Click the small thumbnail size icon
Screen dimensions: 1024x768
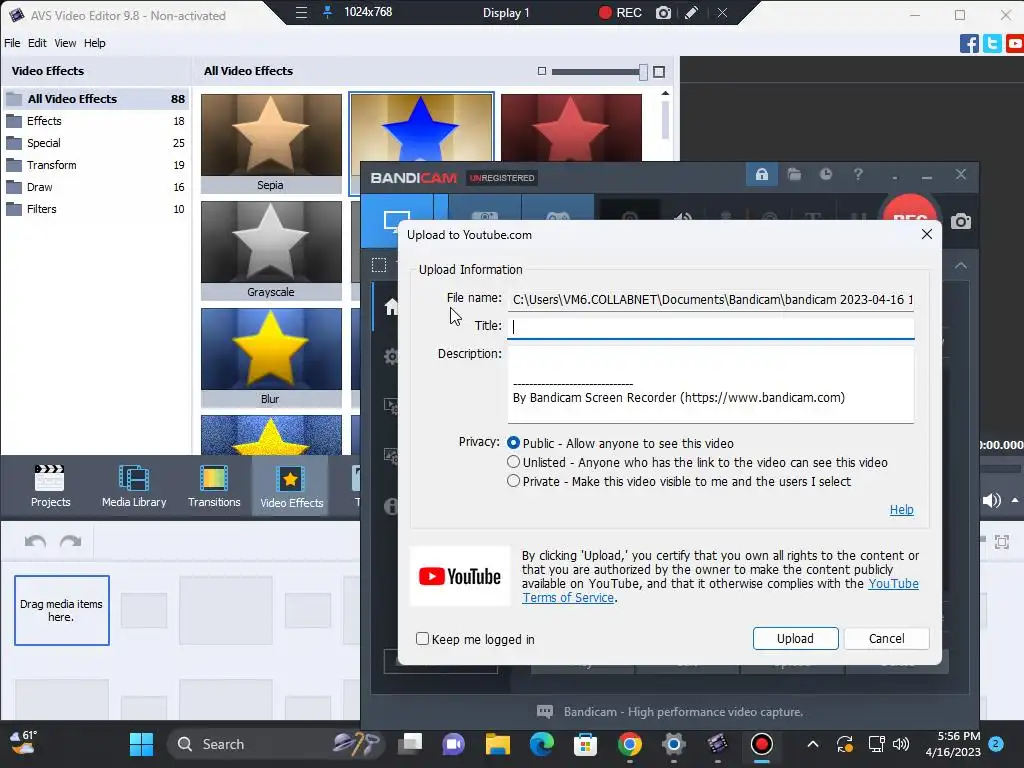click(x=541, y=71)
